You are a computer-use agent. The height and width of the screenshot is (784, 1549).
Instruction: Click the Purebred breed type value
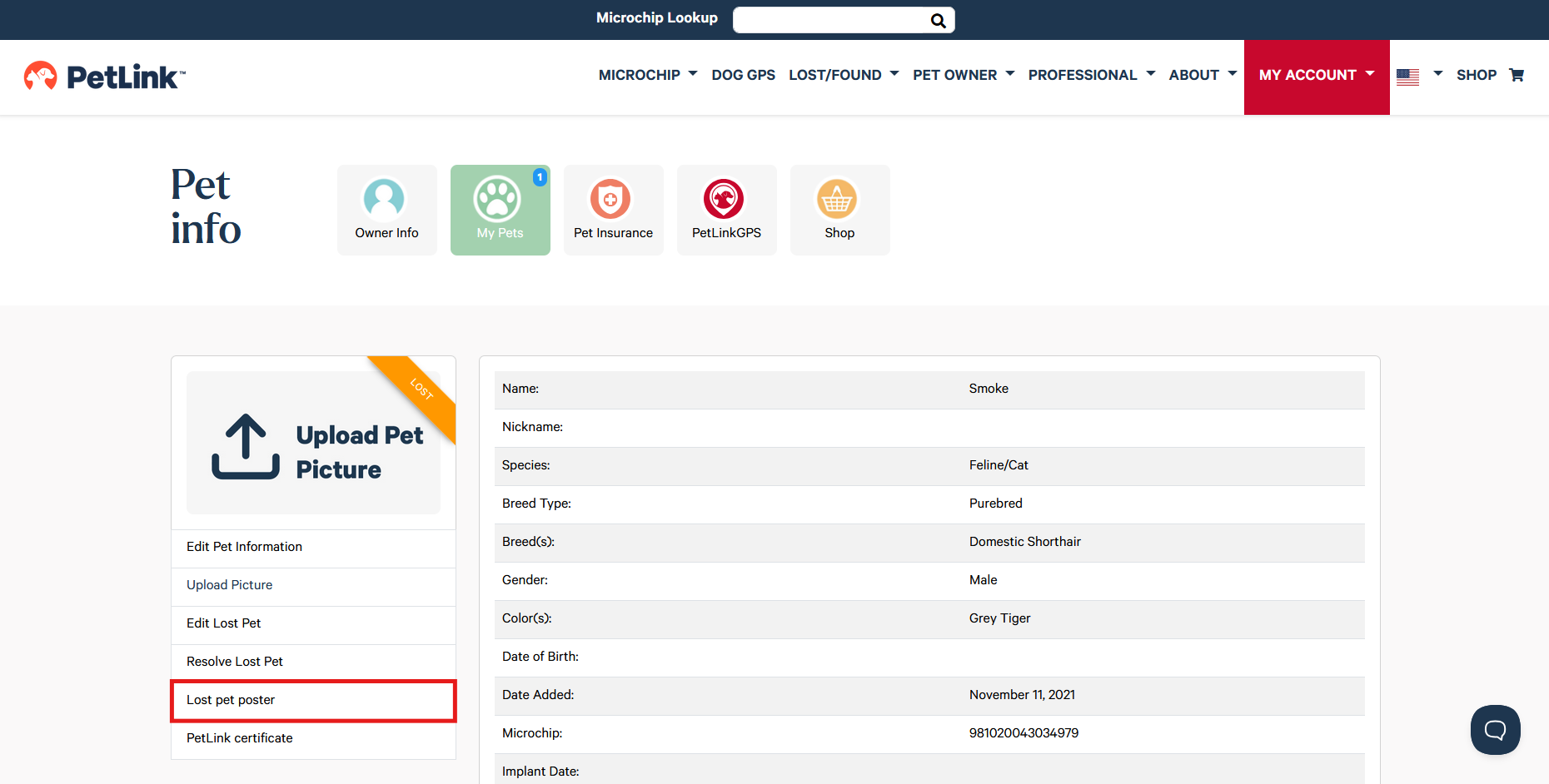pos(996,504)
